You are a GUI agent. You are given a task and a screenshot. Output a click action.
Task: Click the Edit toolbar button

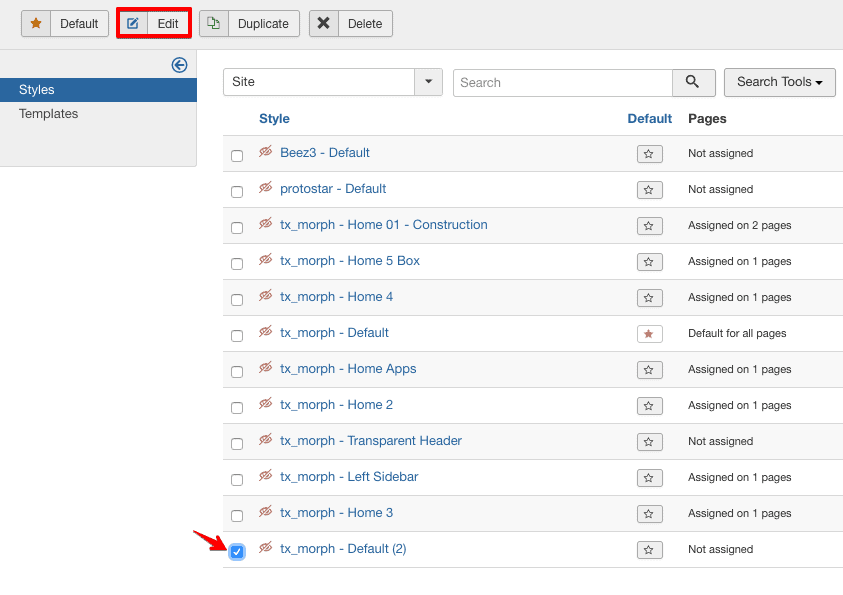(x=154, y=24)
